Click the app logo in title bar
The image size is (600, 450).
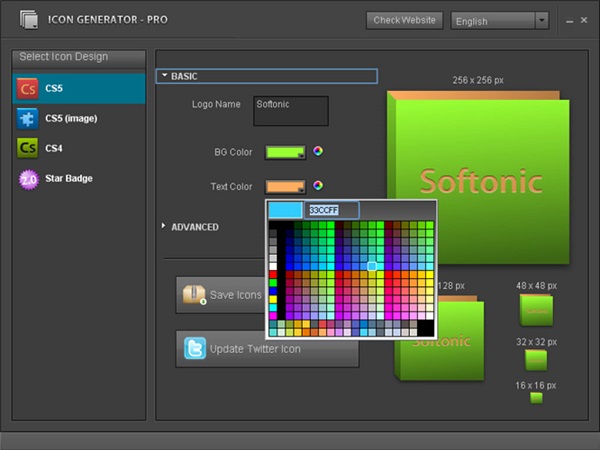pyautogui.click(x=29, y=20)
